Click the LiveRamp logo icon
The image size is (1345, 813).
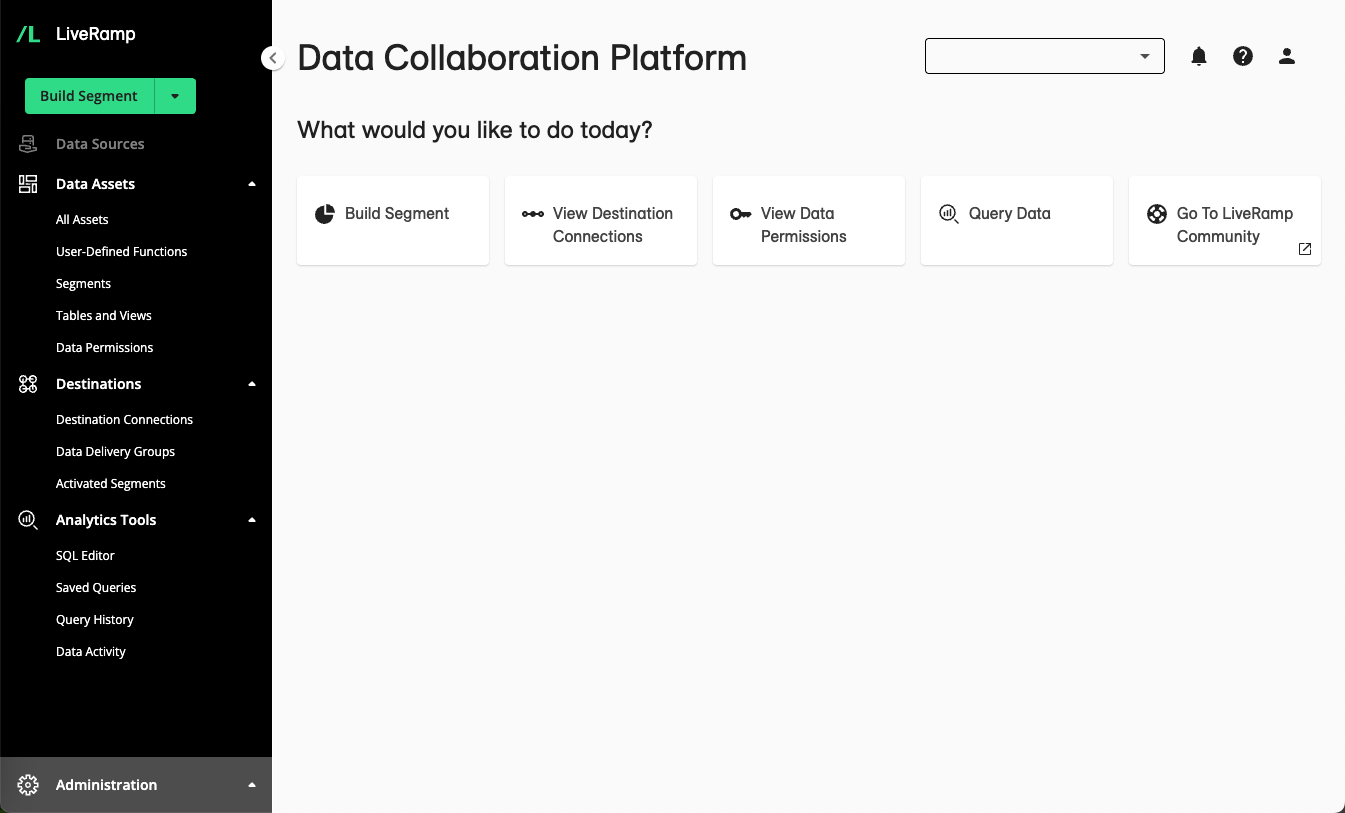coord(28,34)
